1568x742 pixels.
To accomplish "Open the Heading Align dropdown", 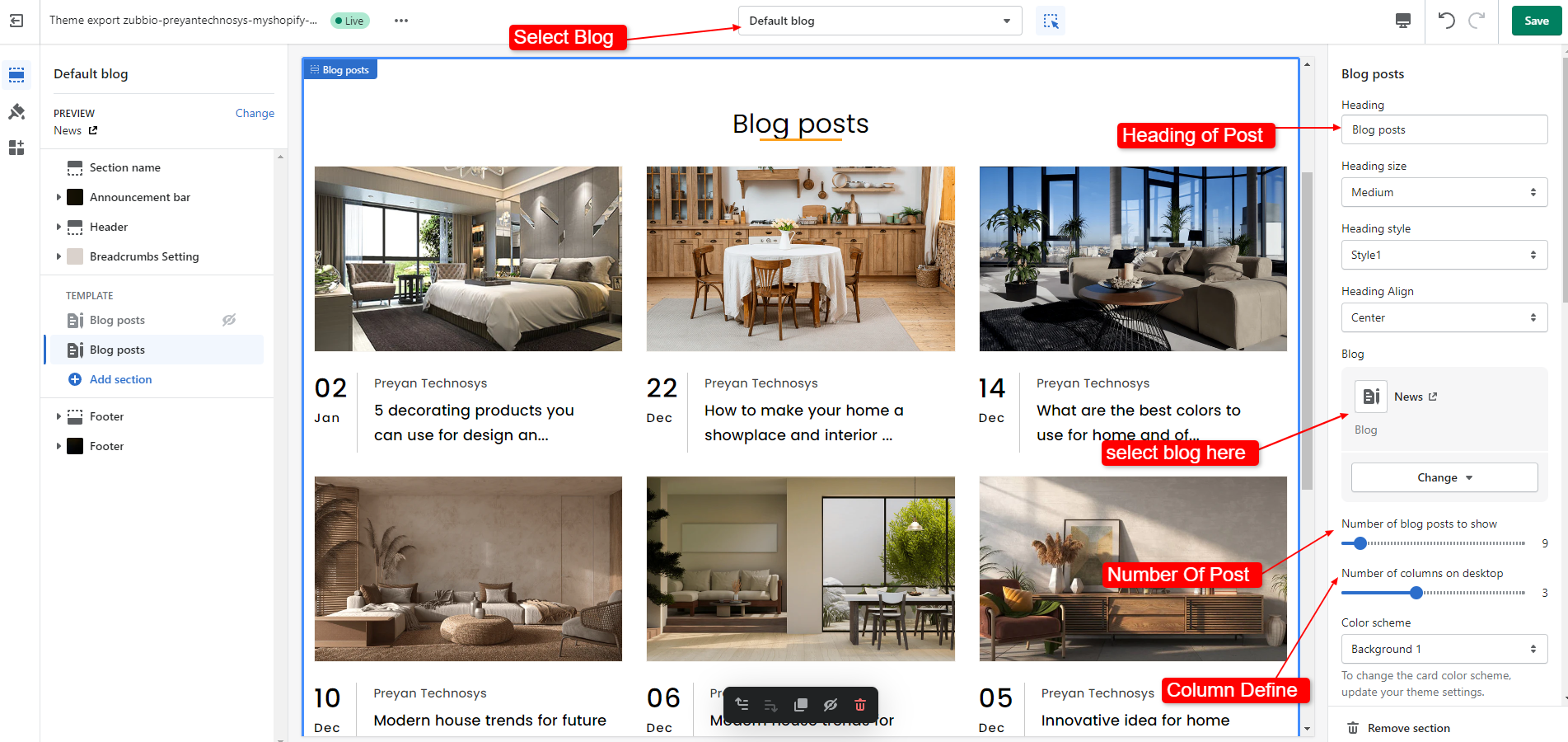I will click(x=1444, y=317).
